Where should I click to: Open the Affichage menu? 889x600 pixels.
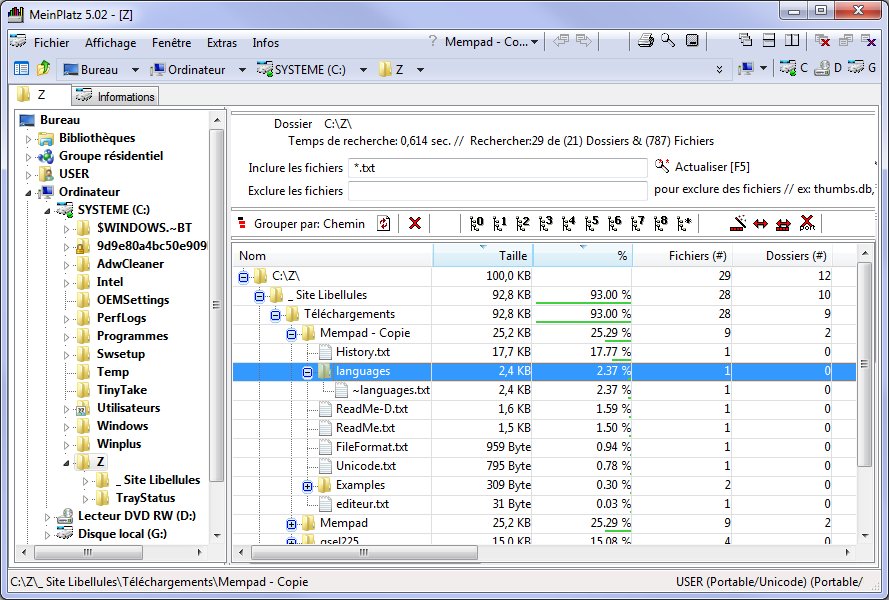tap(111, 43)
